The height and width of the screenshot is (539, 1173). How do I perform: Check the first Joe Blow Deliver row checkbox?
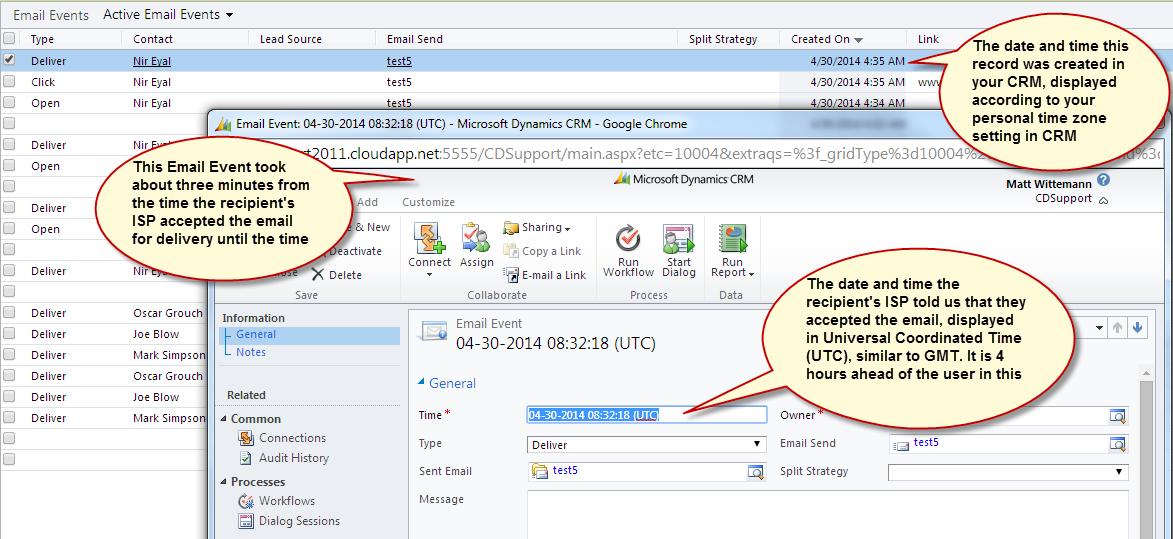(x=9, y=333)
